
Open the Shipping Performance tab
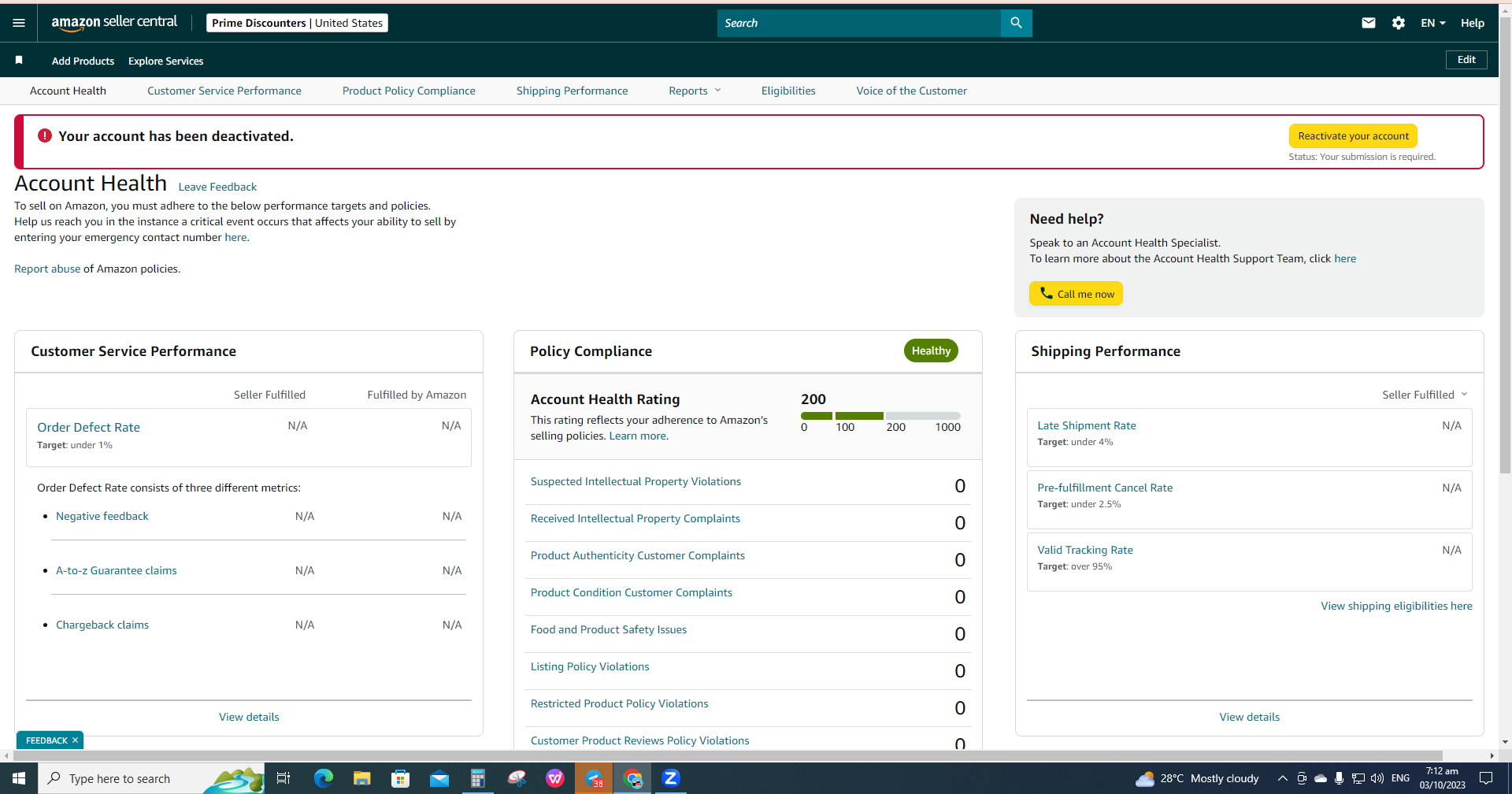(572, 91)
